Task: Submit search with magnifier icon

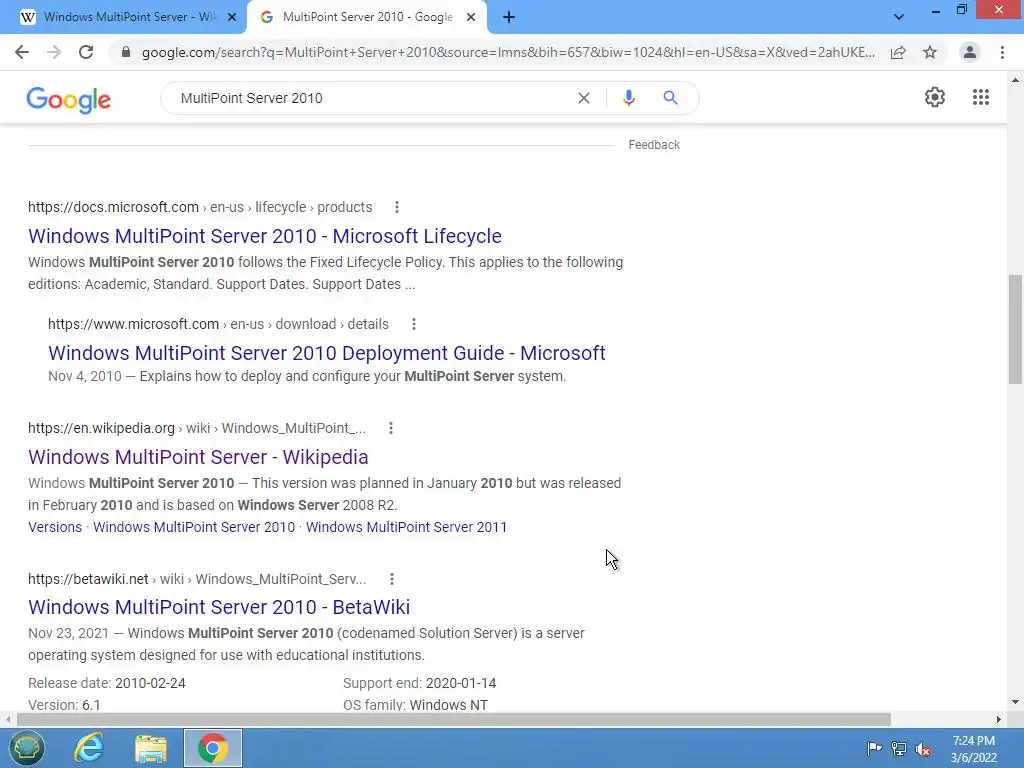Action: [670, 98]
